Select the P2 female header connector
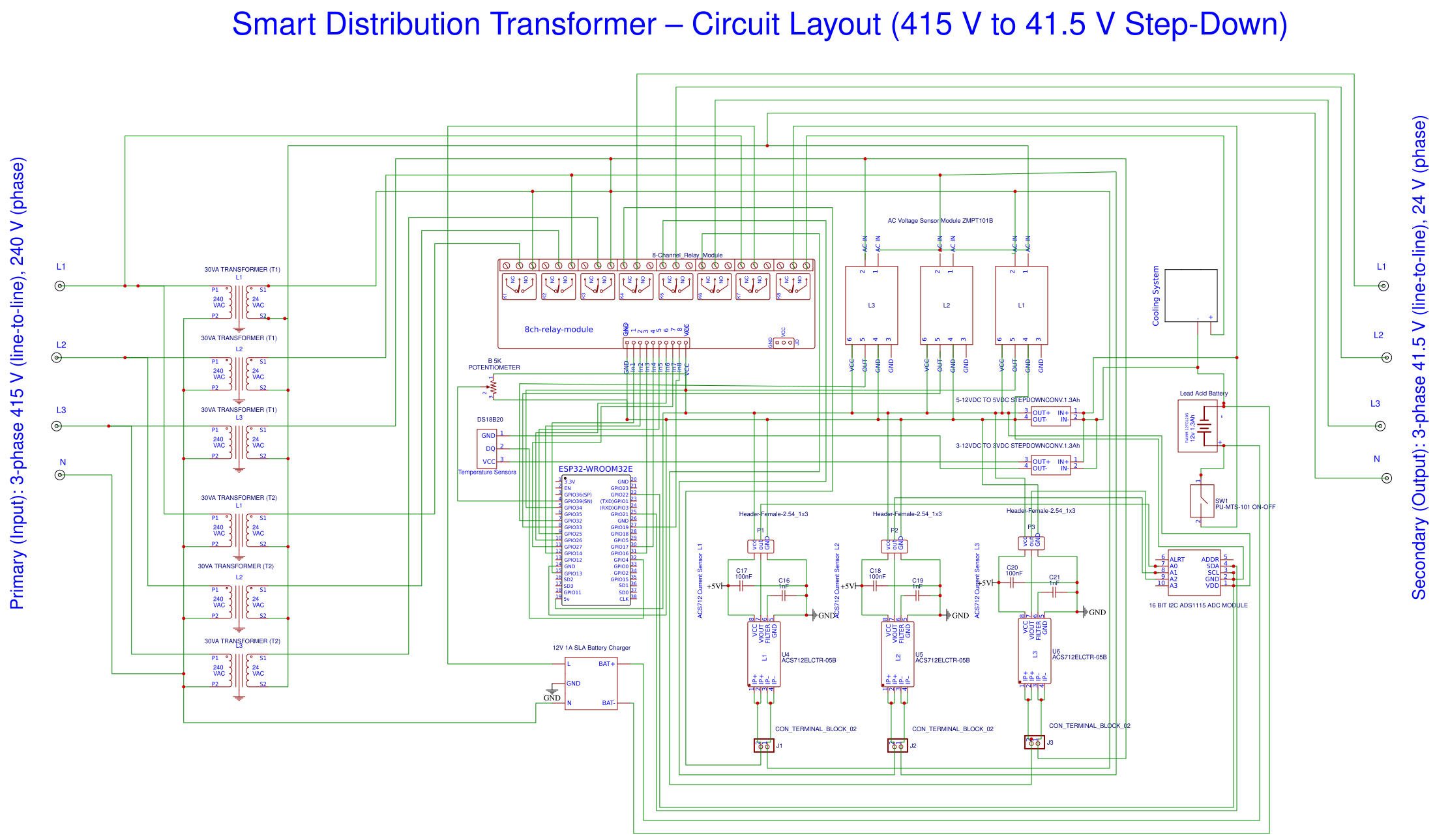 tap(894, 545)
